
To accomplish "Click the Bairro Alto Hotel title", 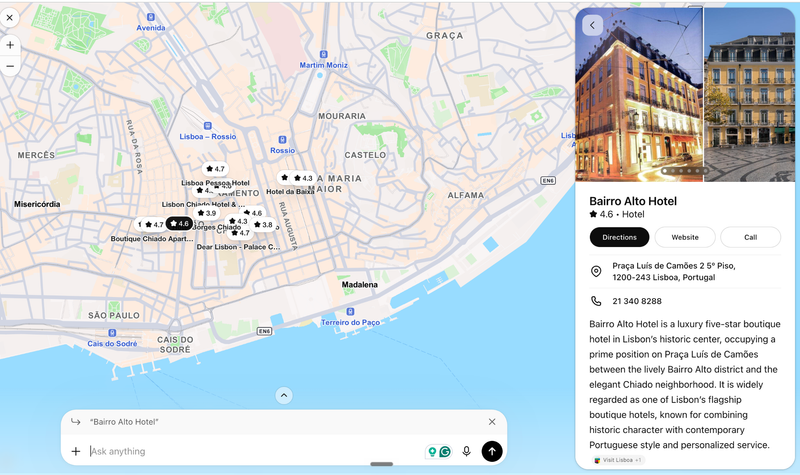I will (x=633, y=201).
